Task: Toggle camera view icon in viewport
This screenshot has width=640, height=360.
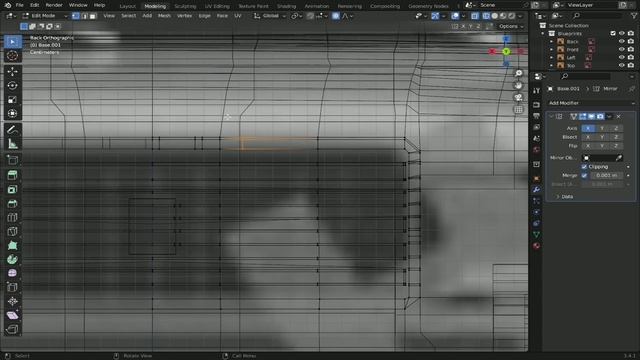Action: (518, 97)
